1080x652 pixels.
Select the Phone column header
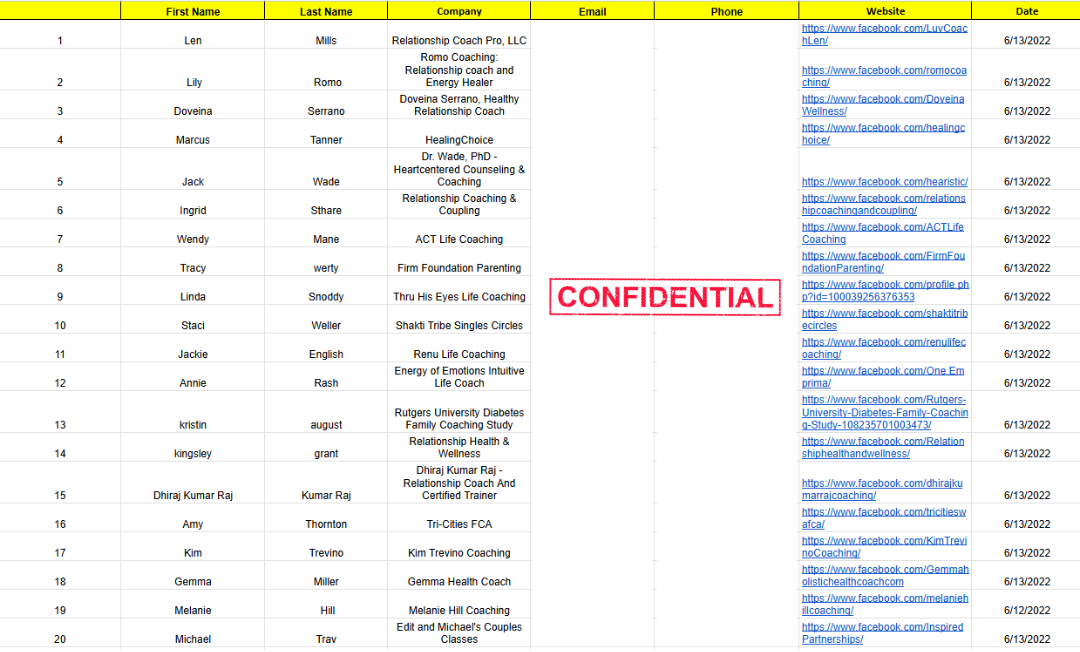[x=727, y=11]
